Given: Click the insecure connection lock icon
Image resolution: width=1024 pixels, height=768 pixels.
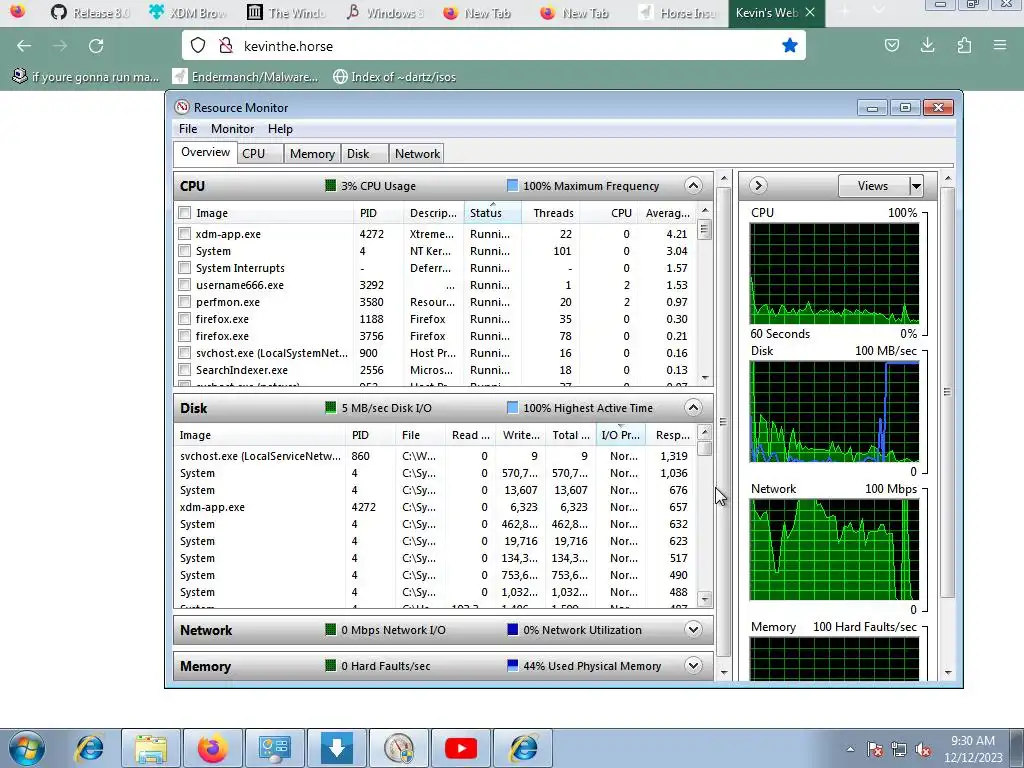Looking at the screenshot, I should pyautogui.click(x=225, y=45).
